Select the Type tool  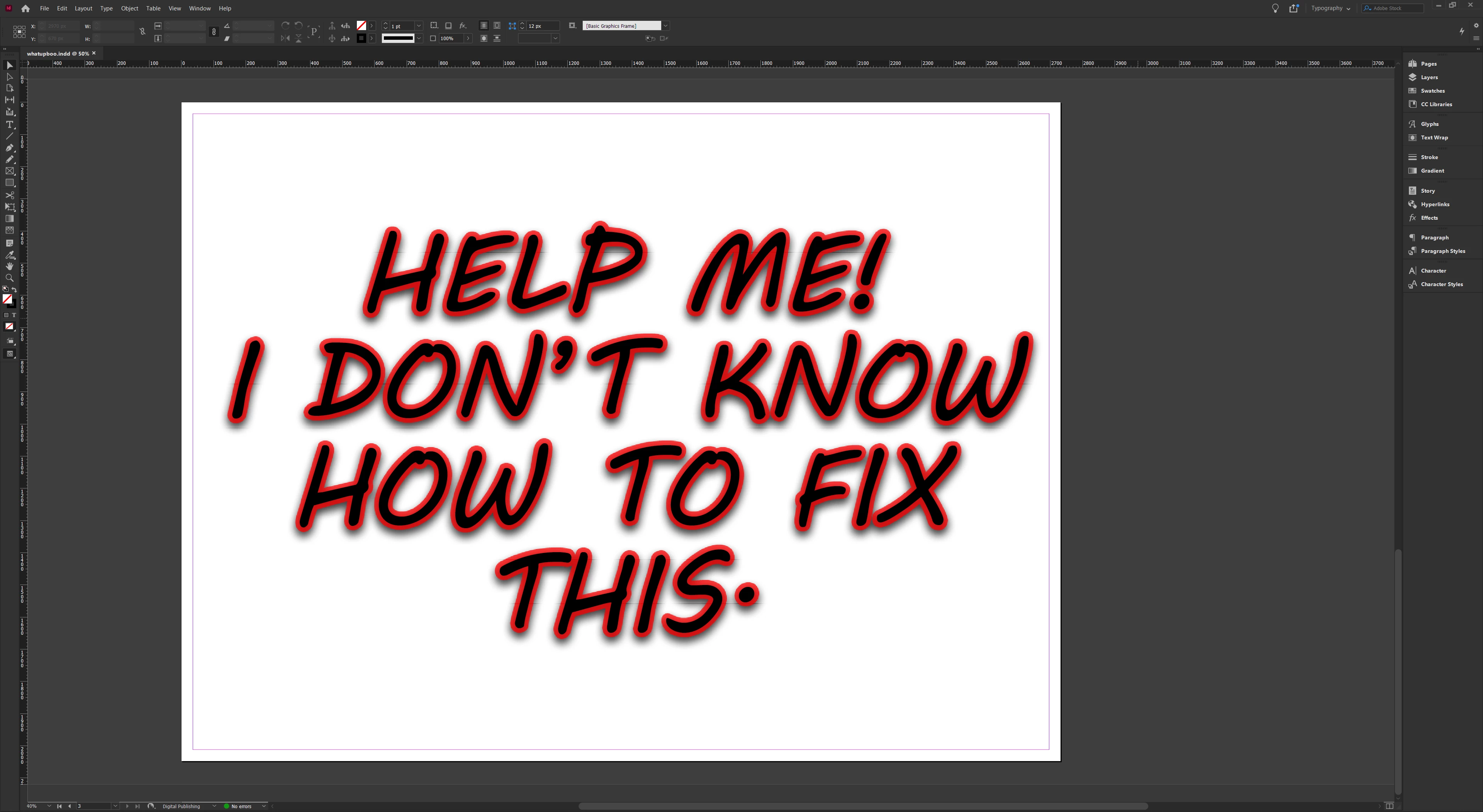(x=10, y=124)
